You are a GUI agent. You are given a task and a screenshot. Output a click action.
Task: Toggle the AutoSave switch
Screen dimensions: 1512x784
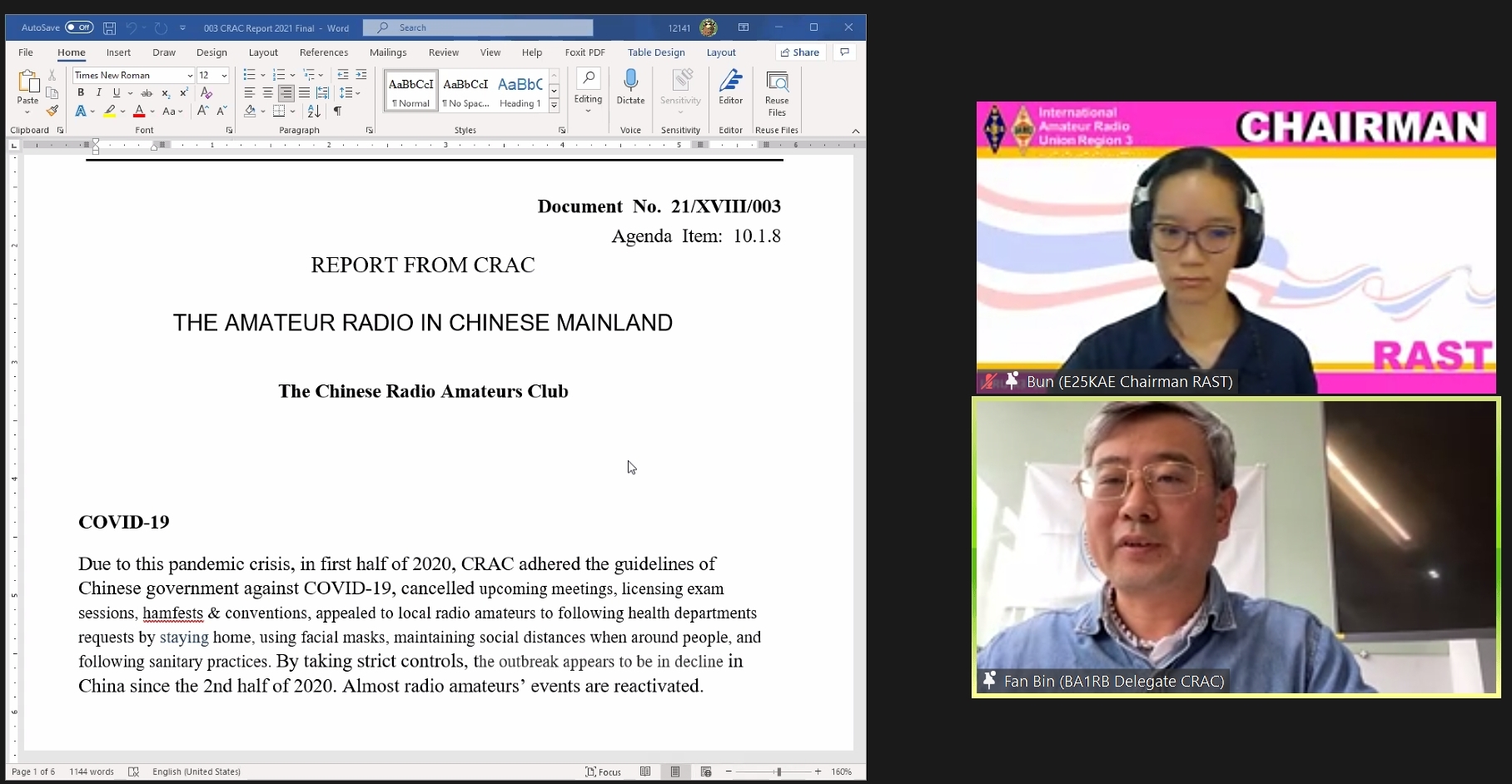pos(79,27)
